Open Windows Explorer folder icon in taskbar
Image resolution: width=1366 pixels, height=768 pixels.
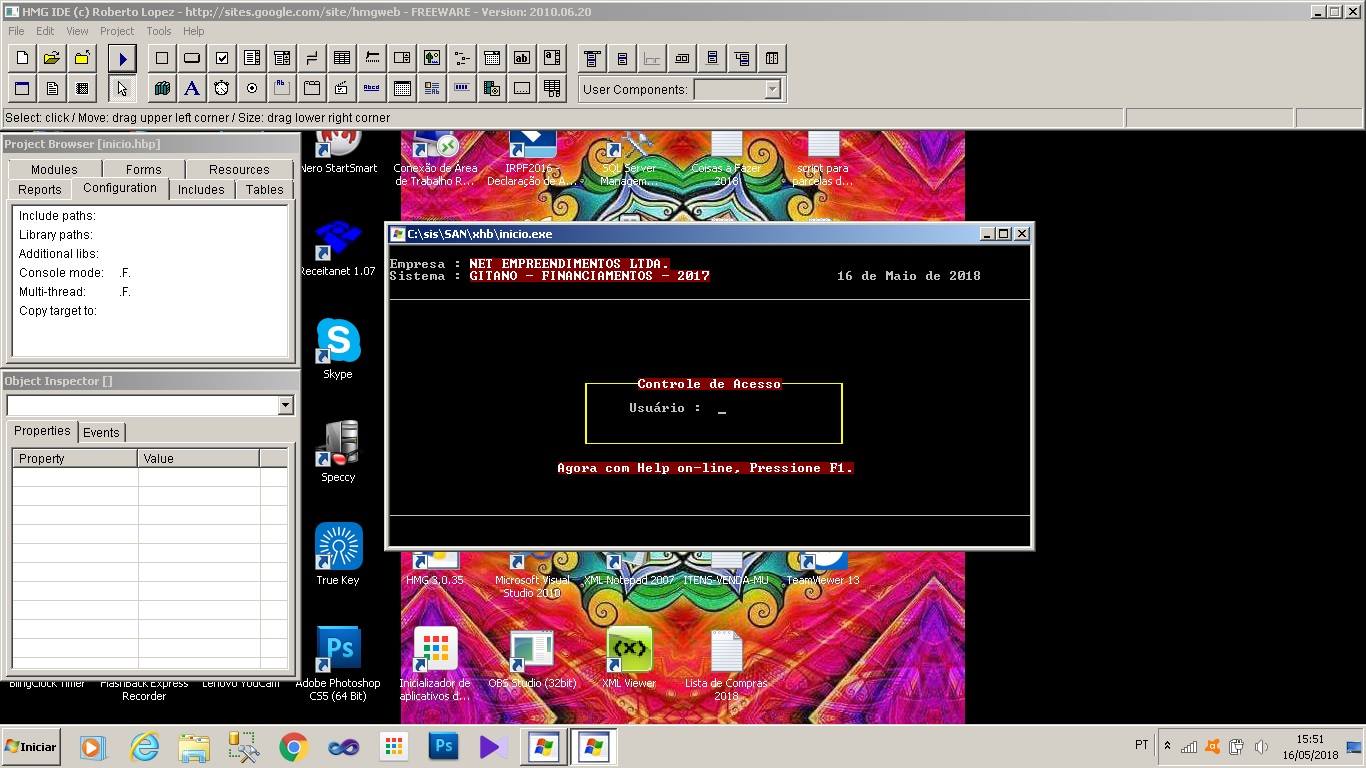194,747
